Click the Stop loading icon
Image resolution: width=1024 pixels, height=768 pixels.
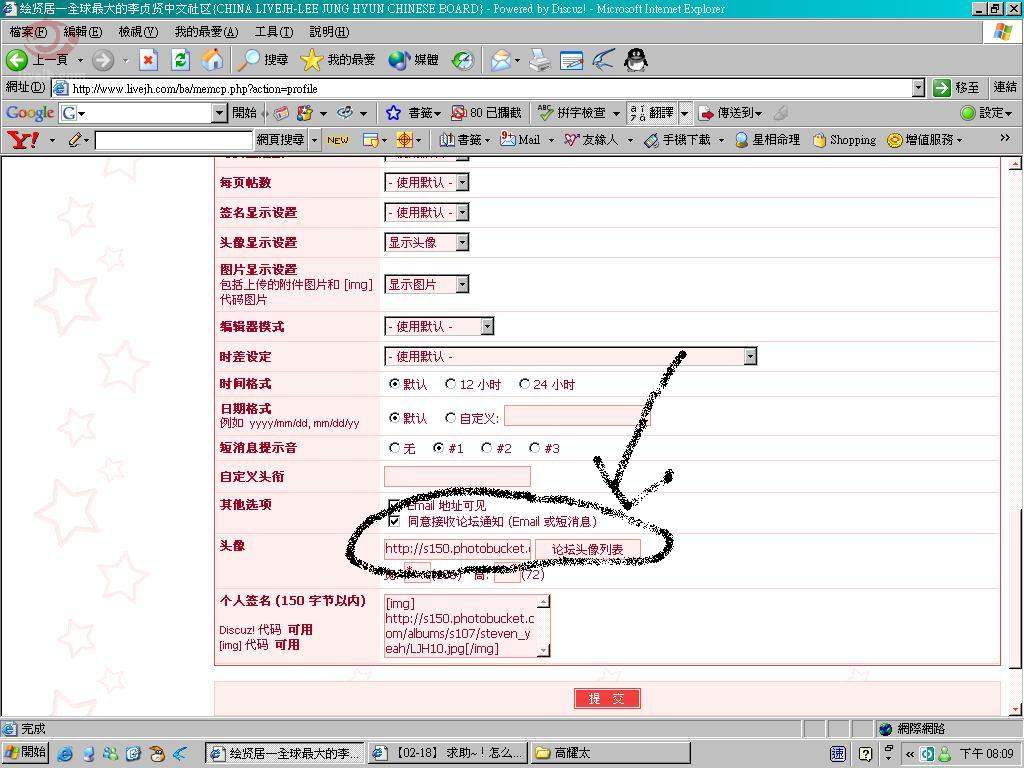click(x=148, y=60)
